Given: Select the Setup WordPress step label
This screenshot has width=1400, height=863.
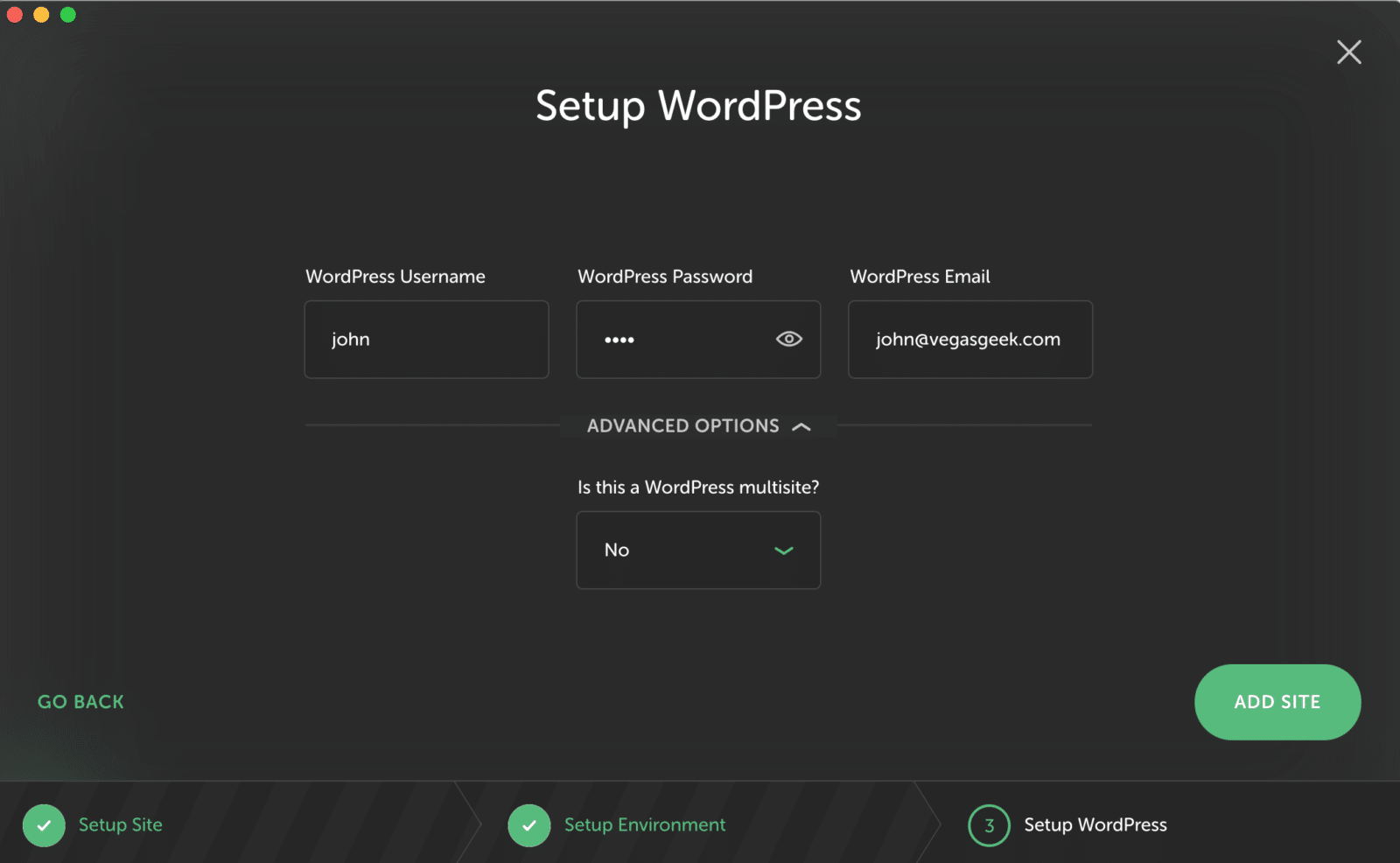Looking at the screenshot, I should coord(1095,825).
